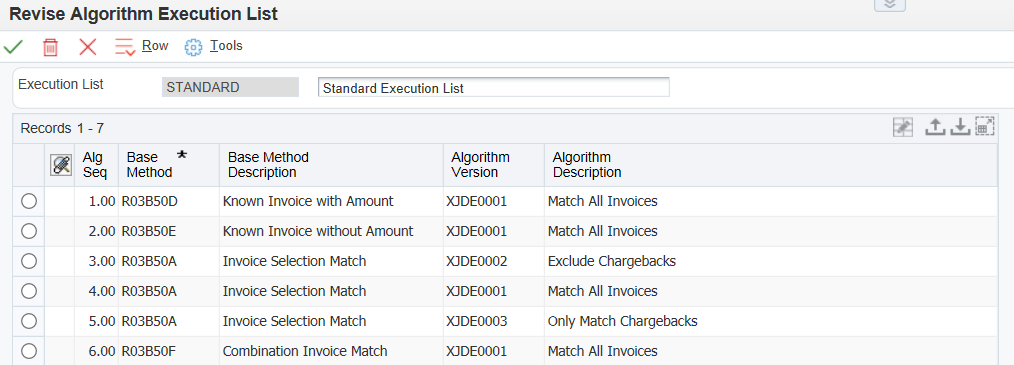1014x365 pixels.
Task: Click the R03B50E base method cell
Action: (x=169, y=231)
